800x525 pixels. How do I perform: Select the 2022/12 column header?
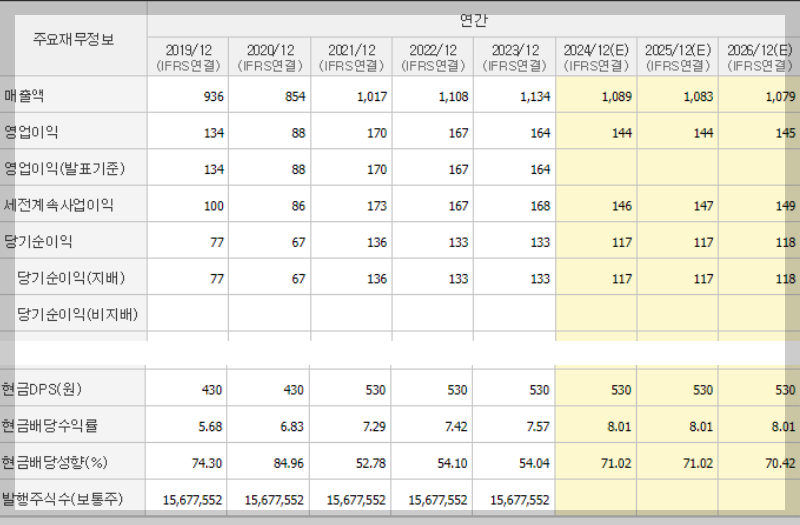tap(433, 57)
